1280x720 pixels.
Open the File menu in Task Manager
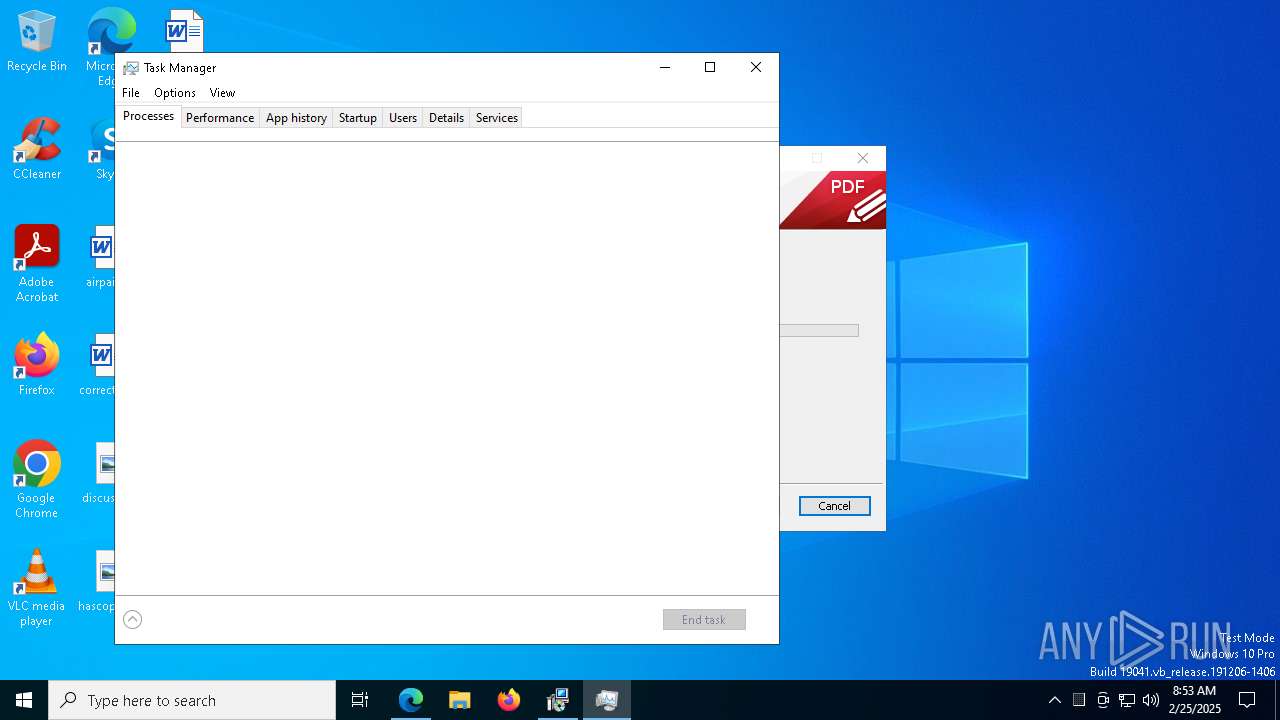click(131, 92)
